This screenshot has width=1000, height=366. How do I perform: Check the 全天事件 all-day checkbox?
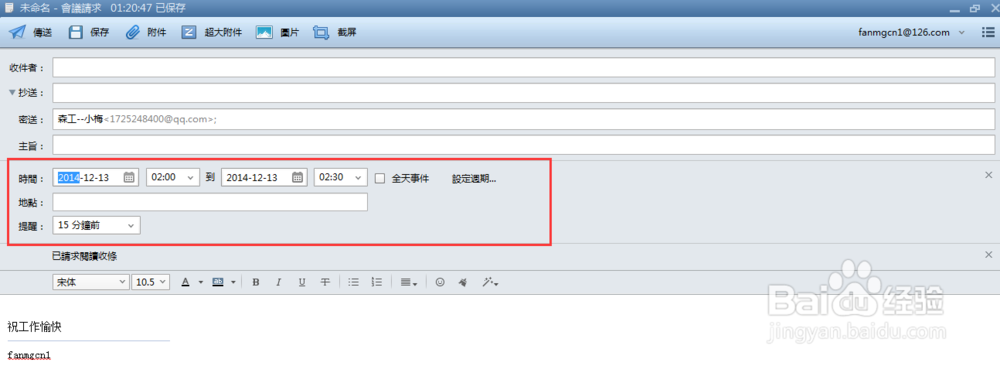tap(379, 179)
